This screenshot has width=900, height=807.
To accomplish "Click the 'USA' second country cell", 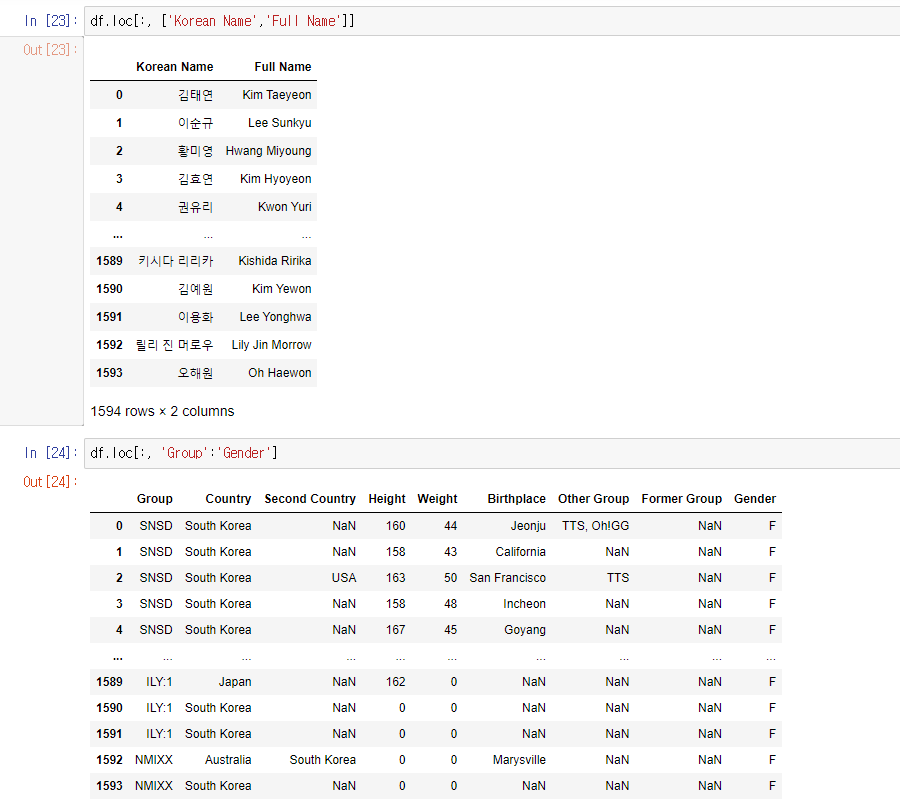I will tap(344, 578).
